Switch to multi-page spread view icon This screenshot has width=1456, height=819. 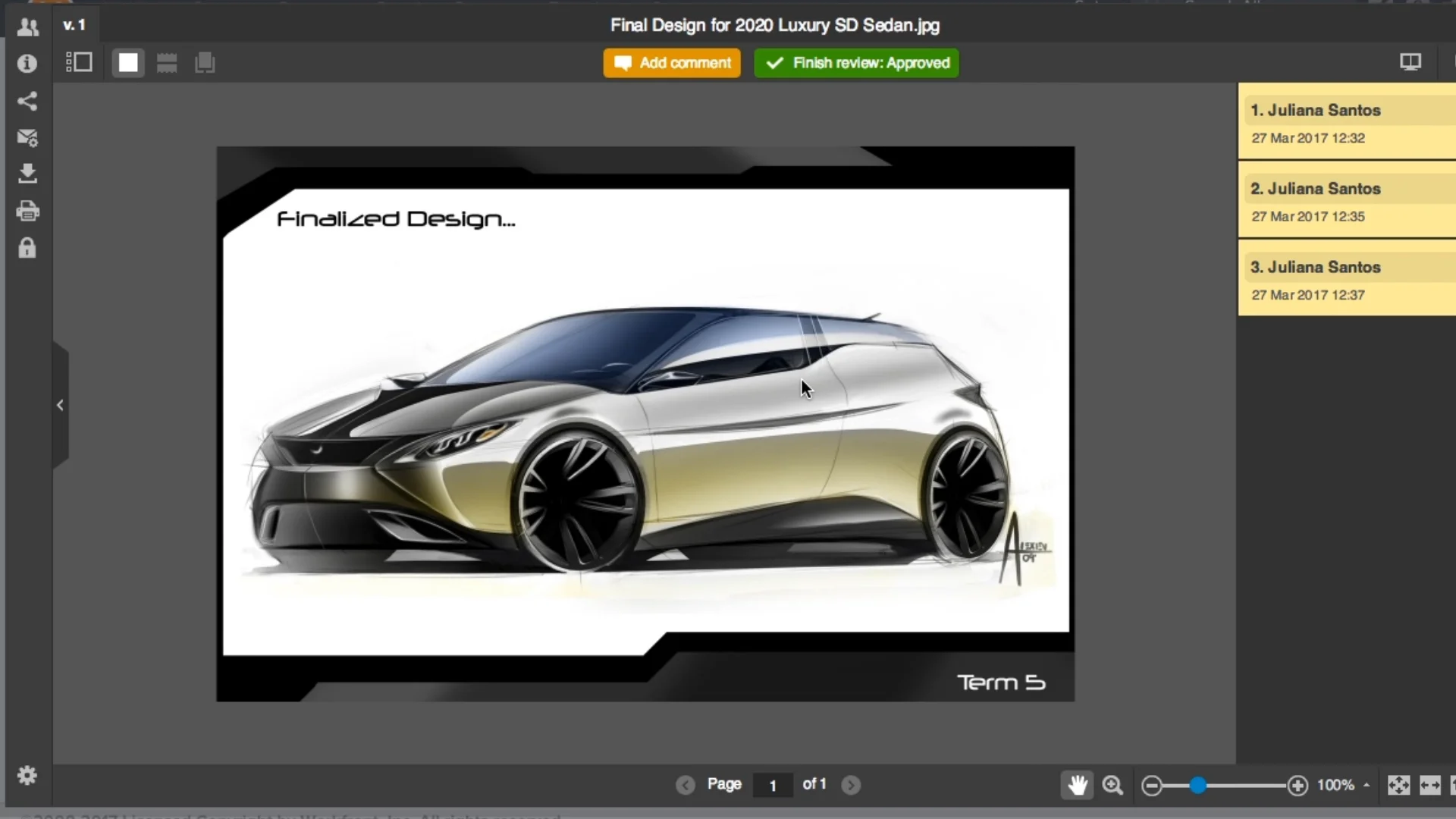click(x=205, y=63)
